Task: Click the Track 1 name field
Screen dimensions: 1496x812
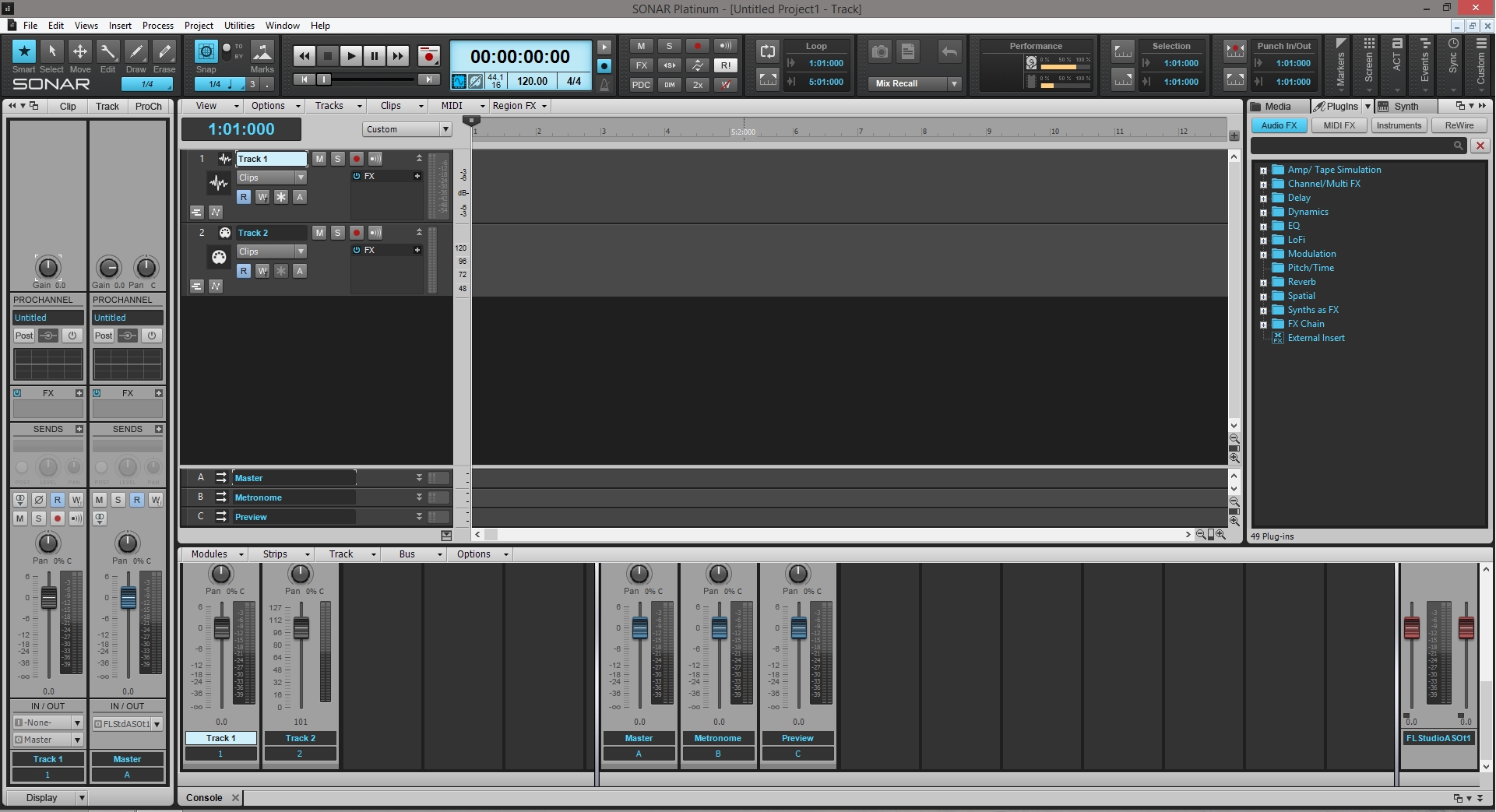Action: (271, 159)
